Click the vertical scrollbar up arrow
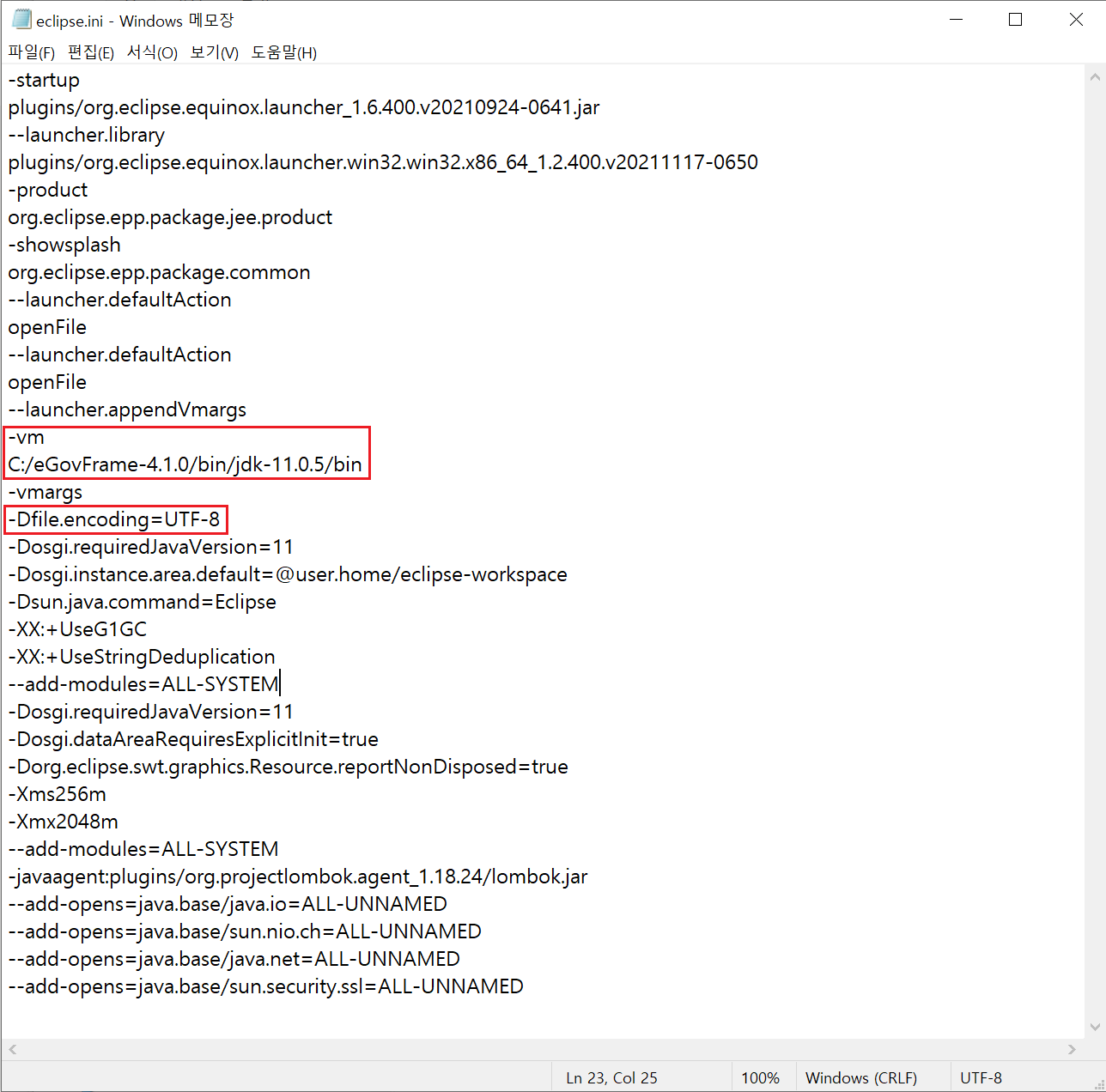Image resolution: width=1106 pixels, height=1092 pixels. 1094,77
